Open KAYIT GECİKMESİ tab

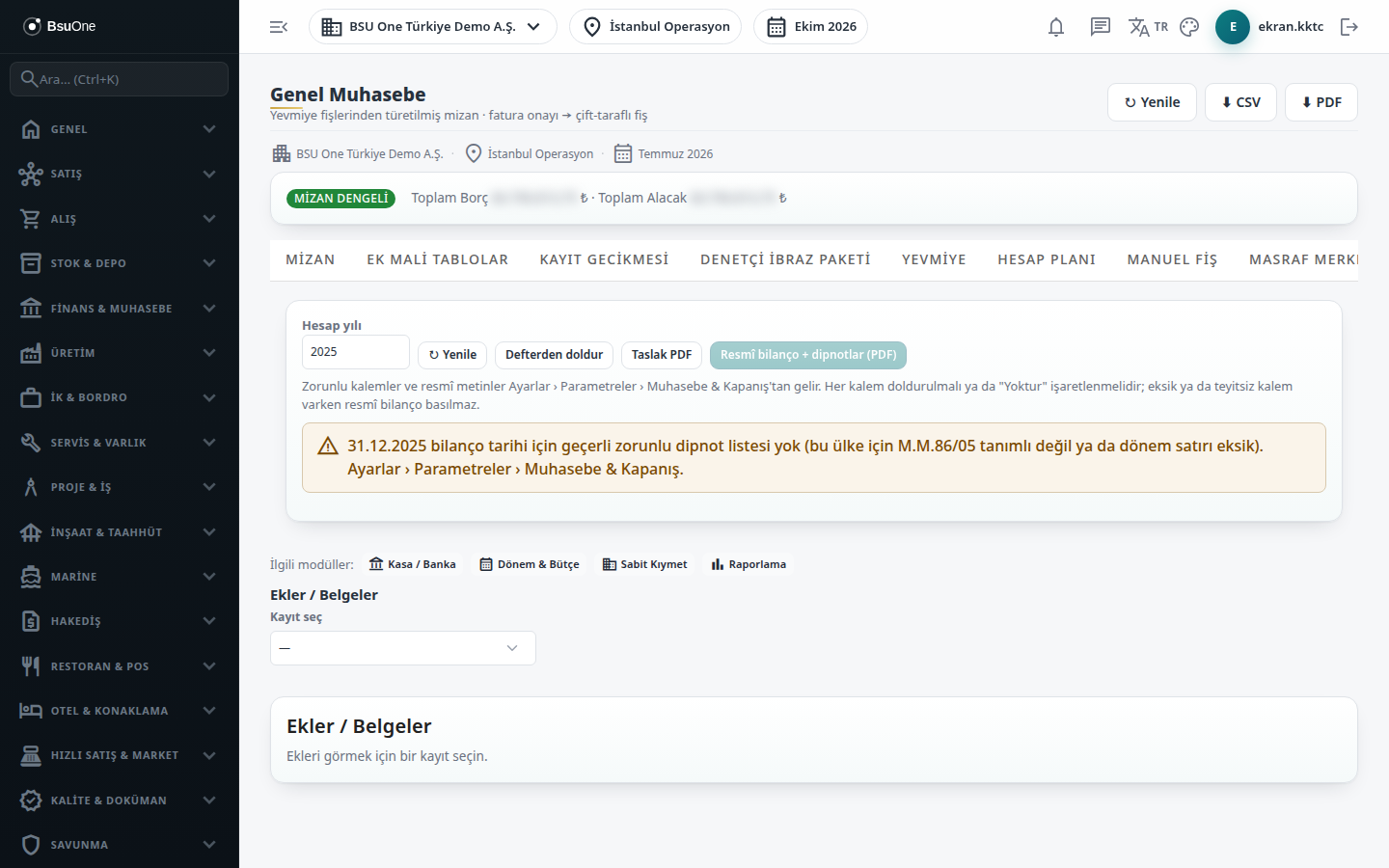click(x=604, y=260)
